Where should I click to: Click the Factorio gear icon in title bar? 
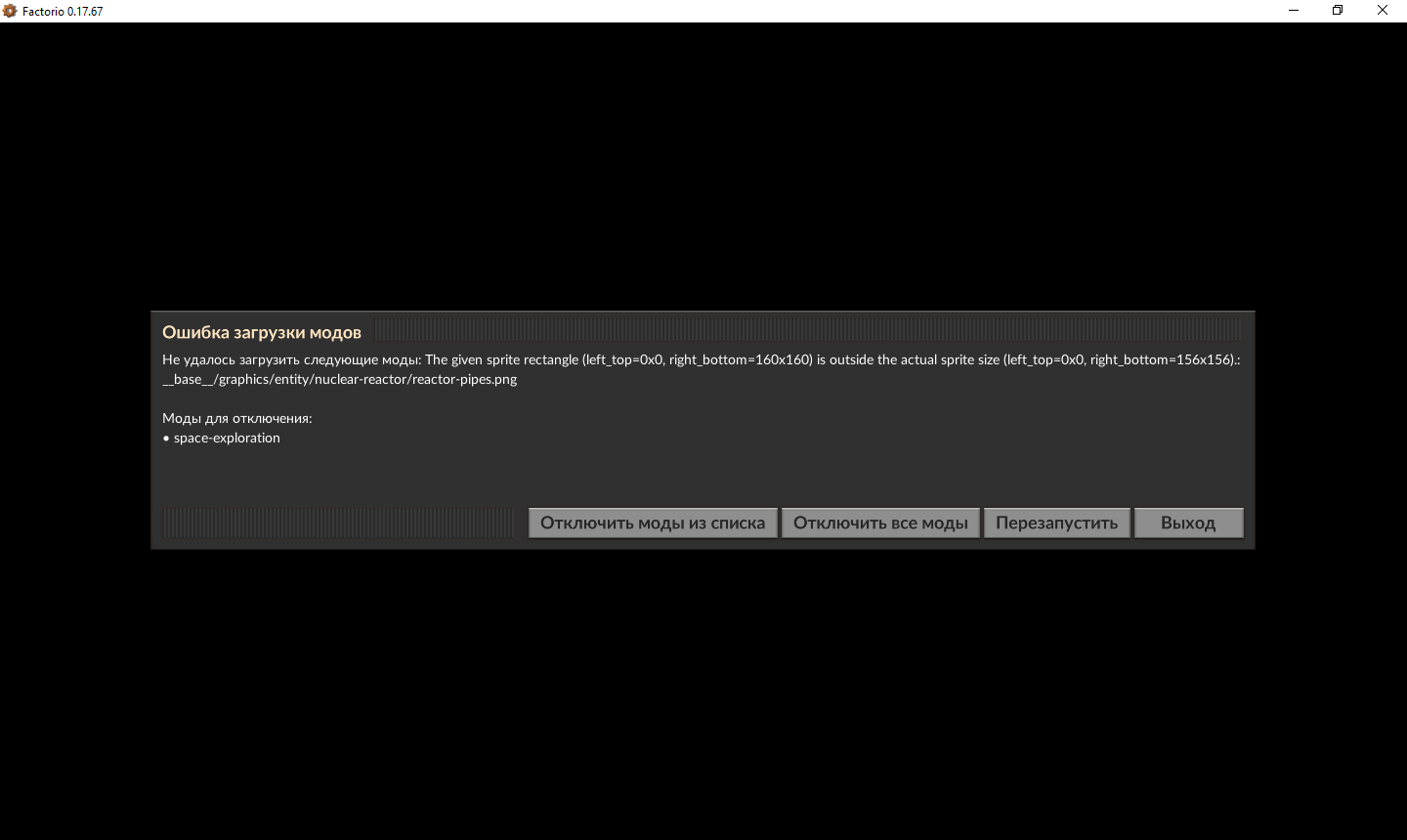point(10,11)
